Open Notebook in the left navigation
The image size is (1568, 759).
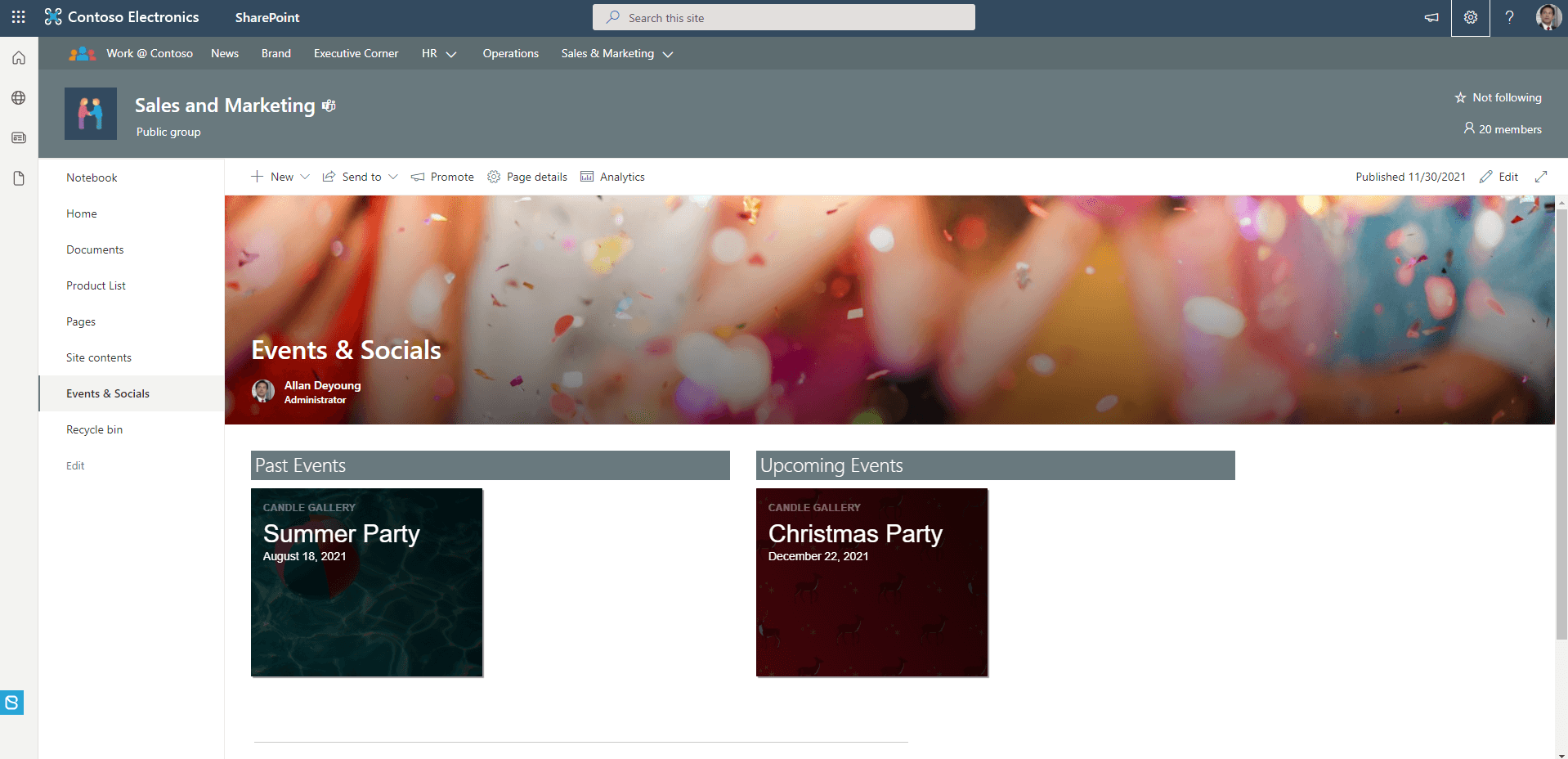pyautogui.click(x=92, y=177)
